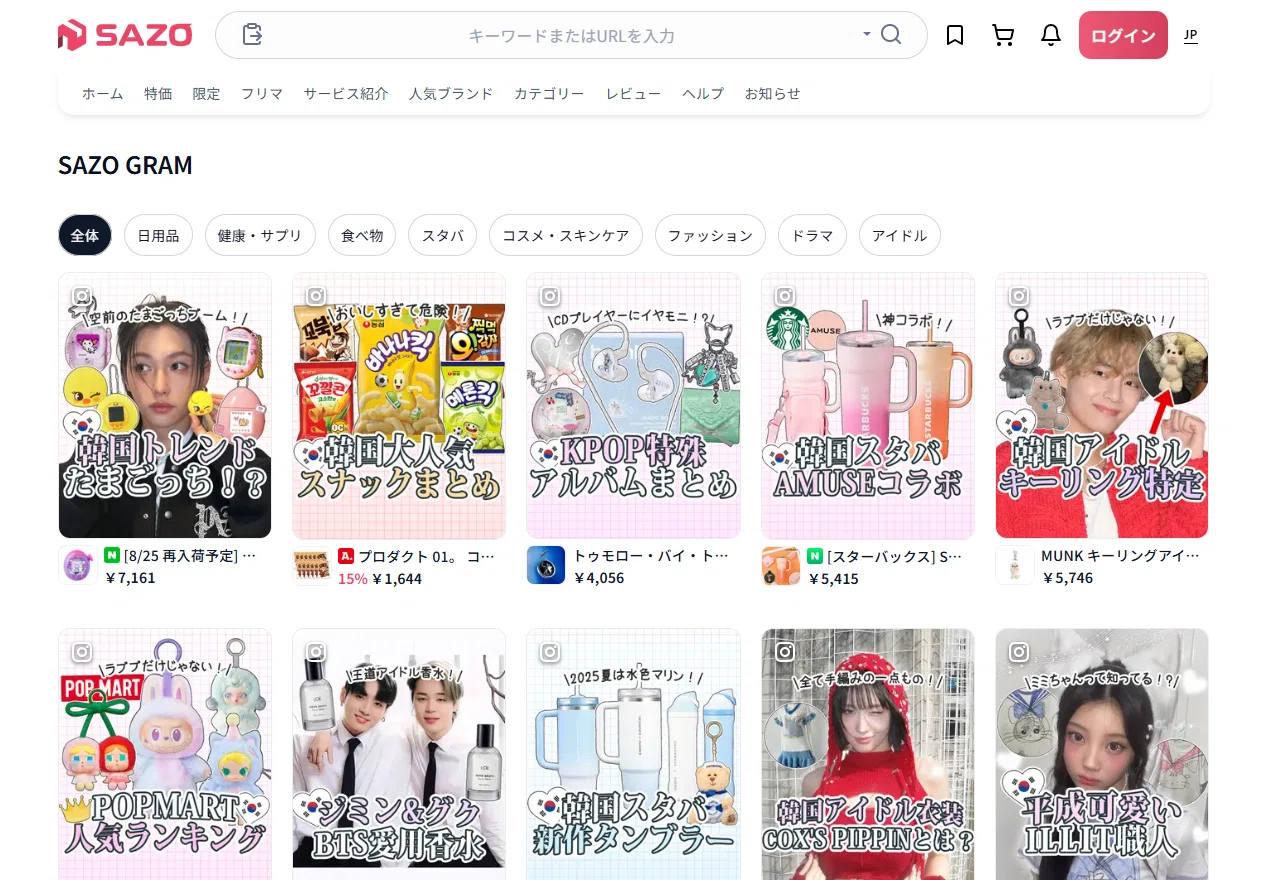Click the SAZO logo

point(124,35)
